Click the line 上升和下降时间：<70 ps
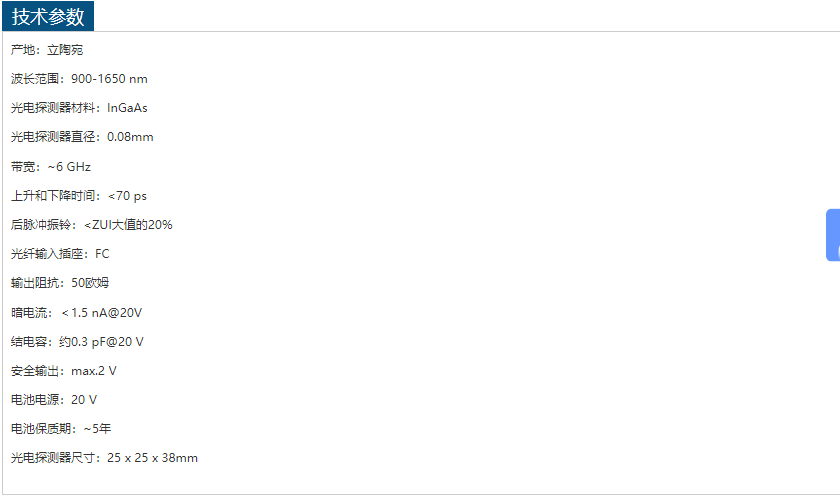840x496 pixels. coord(79,196)
